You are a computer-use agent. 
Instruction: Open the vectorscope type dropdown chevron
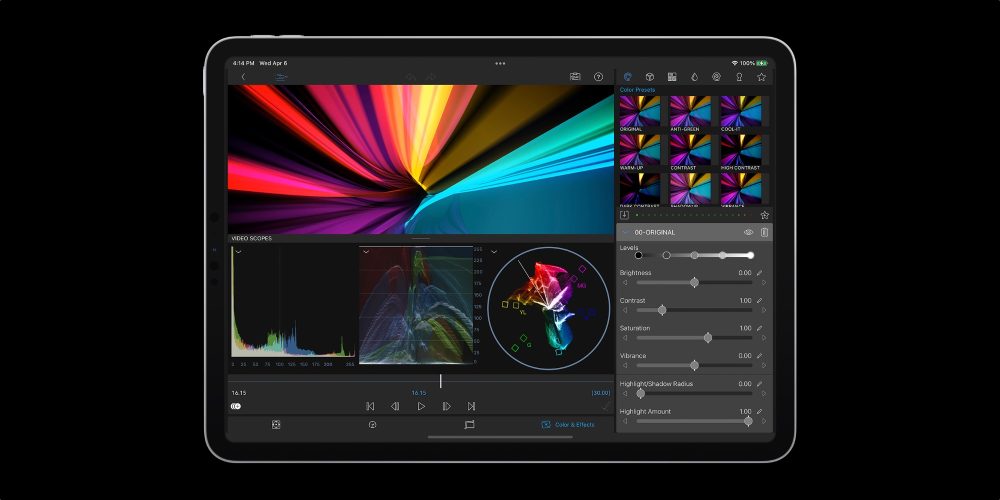click(x=494, y=252)
